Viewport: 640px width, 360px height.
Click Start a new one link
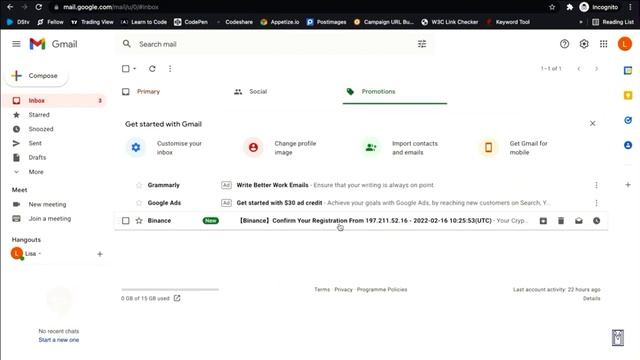59,340
